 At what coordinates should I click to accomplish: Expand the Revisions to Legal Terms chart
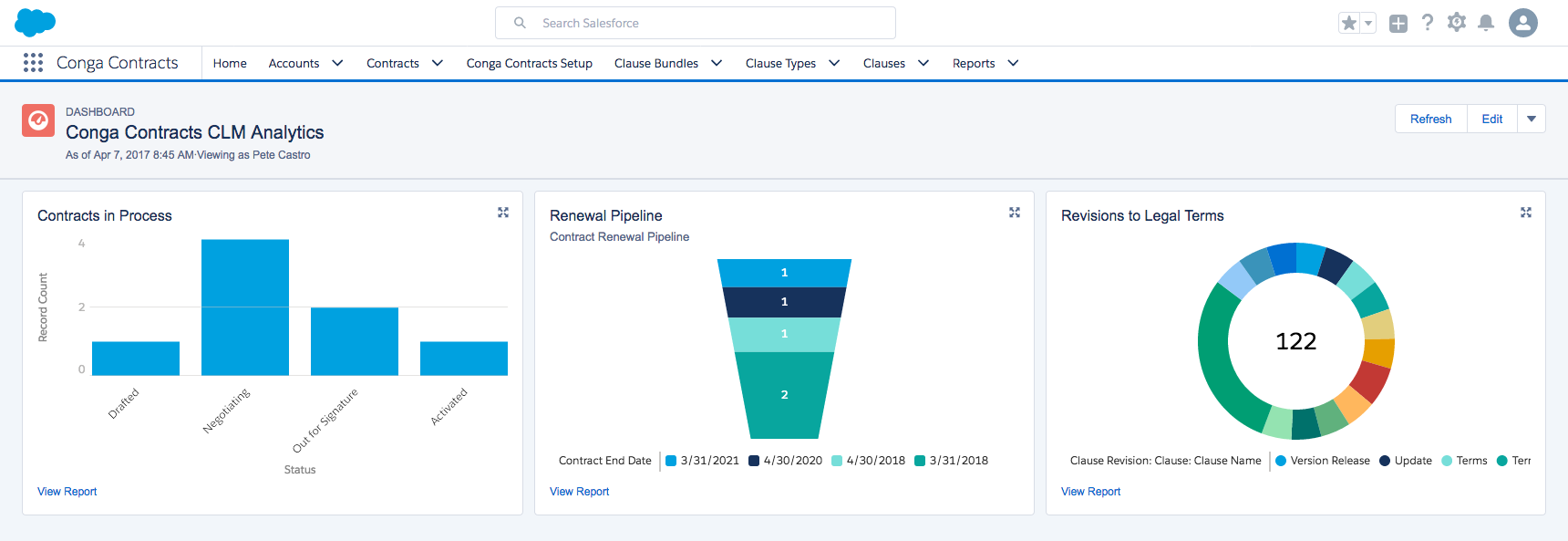click(x=1526, y=213)
